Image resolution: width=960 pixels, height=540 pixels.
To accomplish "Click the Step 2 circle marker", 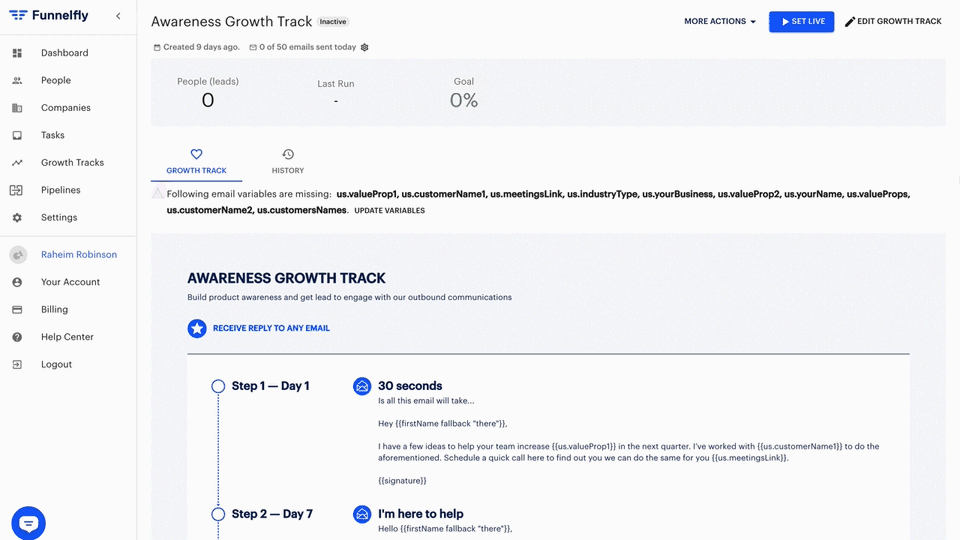I will [218, 514].
